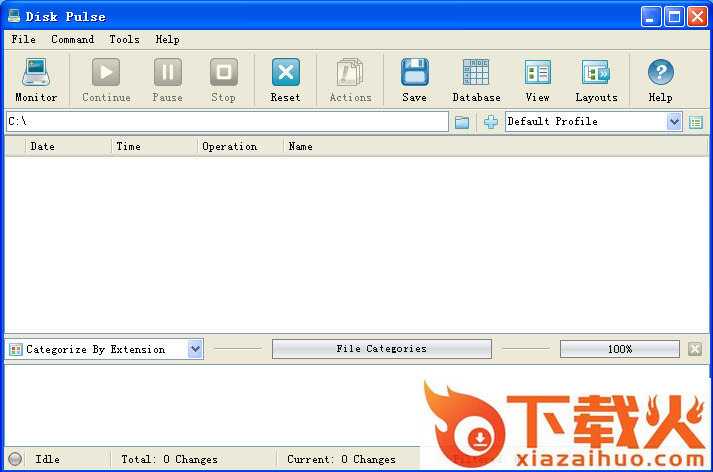Viewport: 713px width, 472px height.
Task: Open the Command menu
Action: (73, 40)
